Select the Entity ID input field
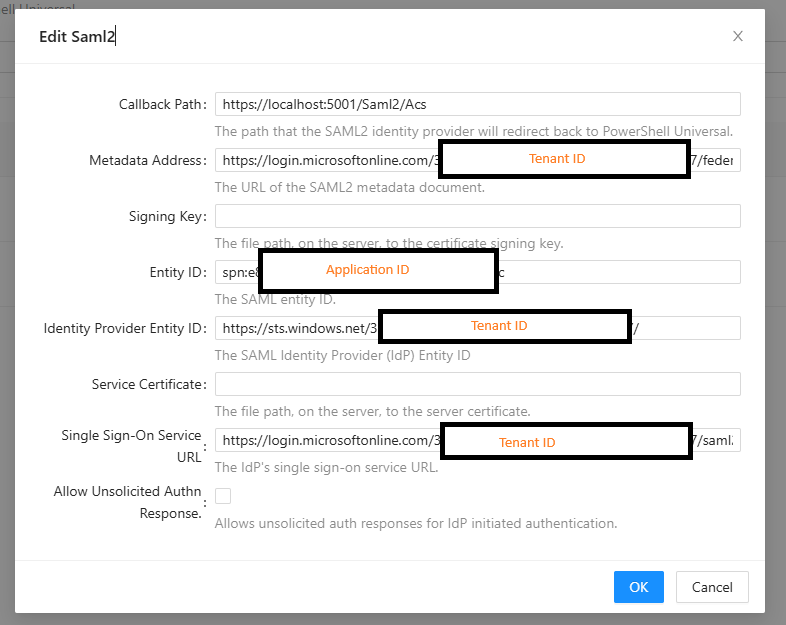Image resolution: width=786 pixels, height=625 pixels. (620, 272)
